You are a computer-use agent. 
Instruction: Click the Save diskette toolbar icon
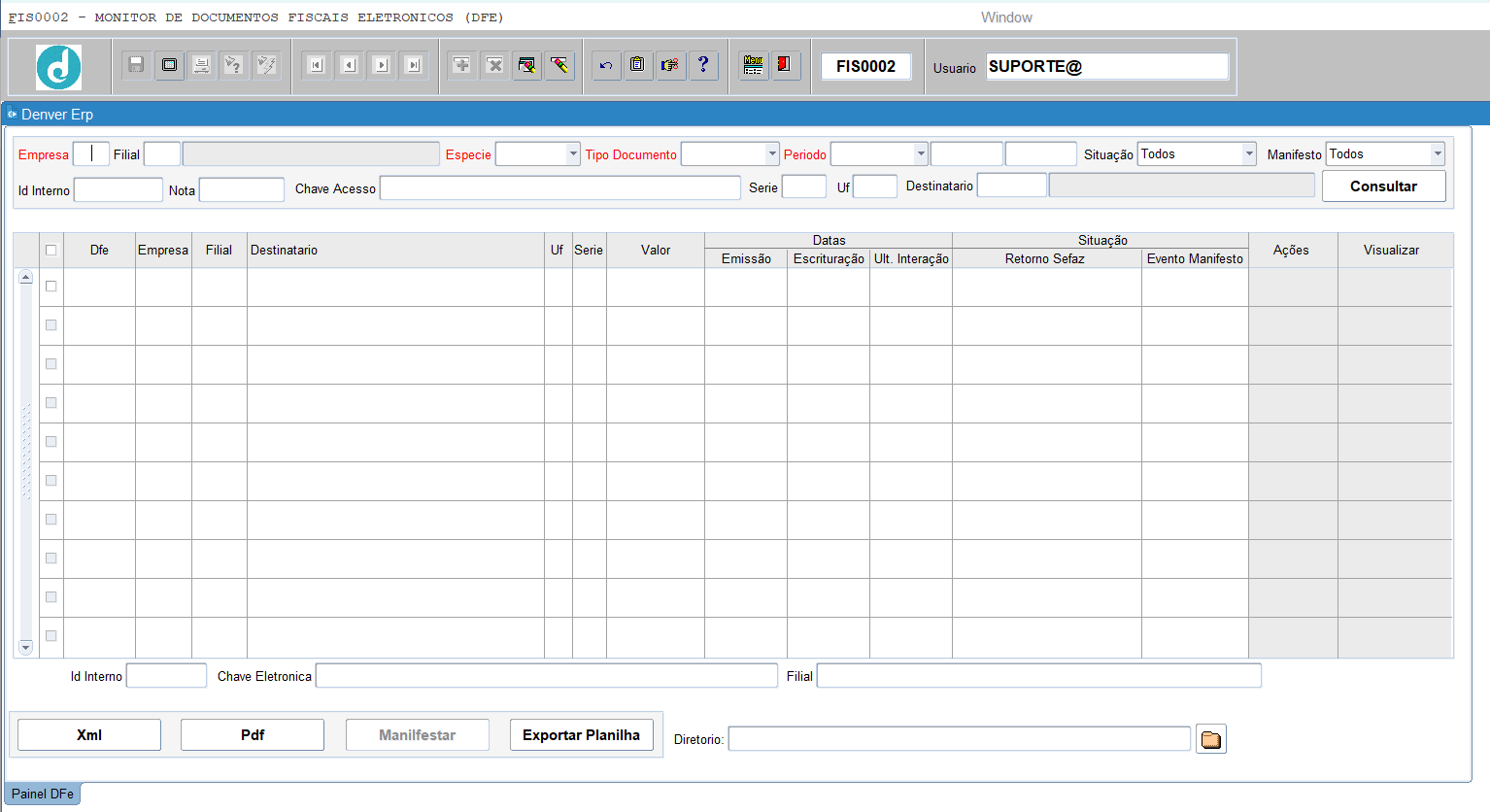point(136,65)
